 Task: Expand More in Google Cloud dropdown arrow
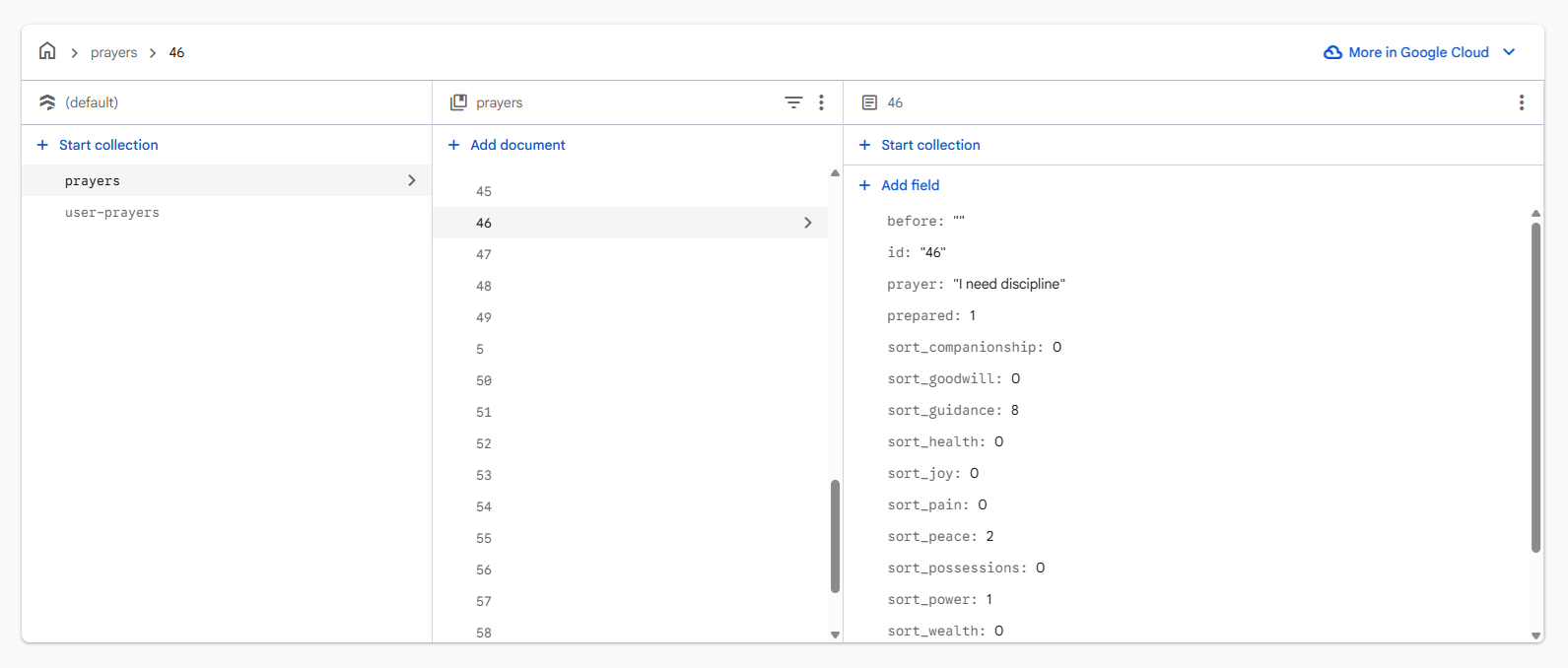tap(1509, 52)
